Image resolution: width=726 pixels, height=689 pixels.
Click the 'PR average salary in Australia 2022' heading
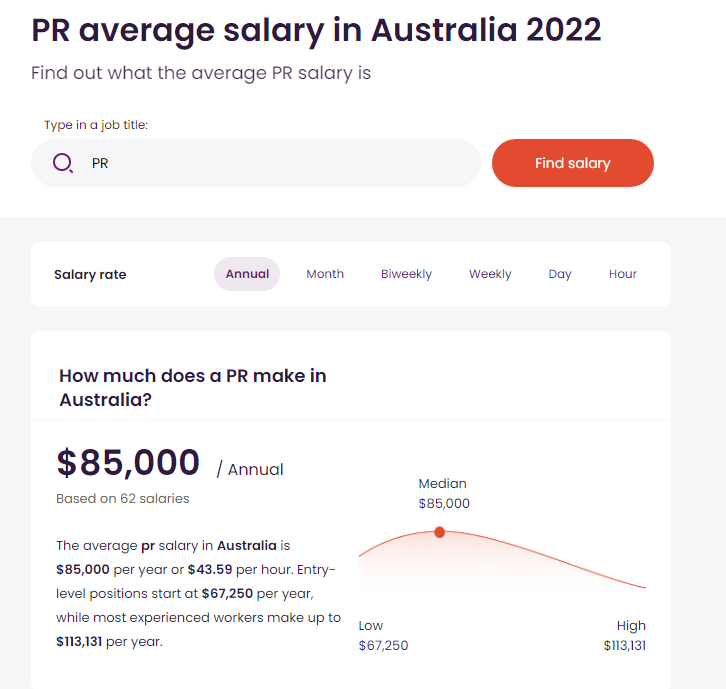[x=316, y=30]
